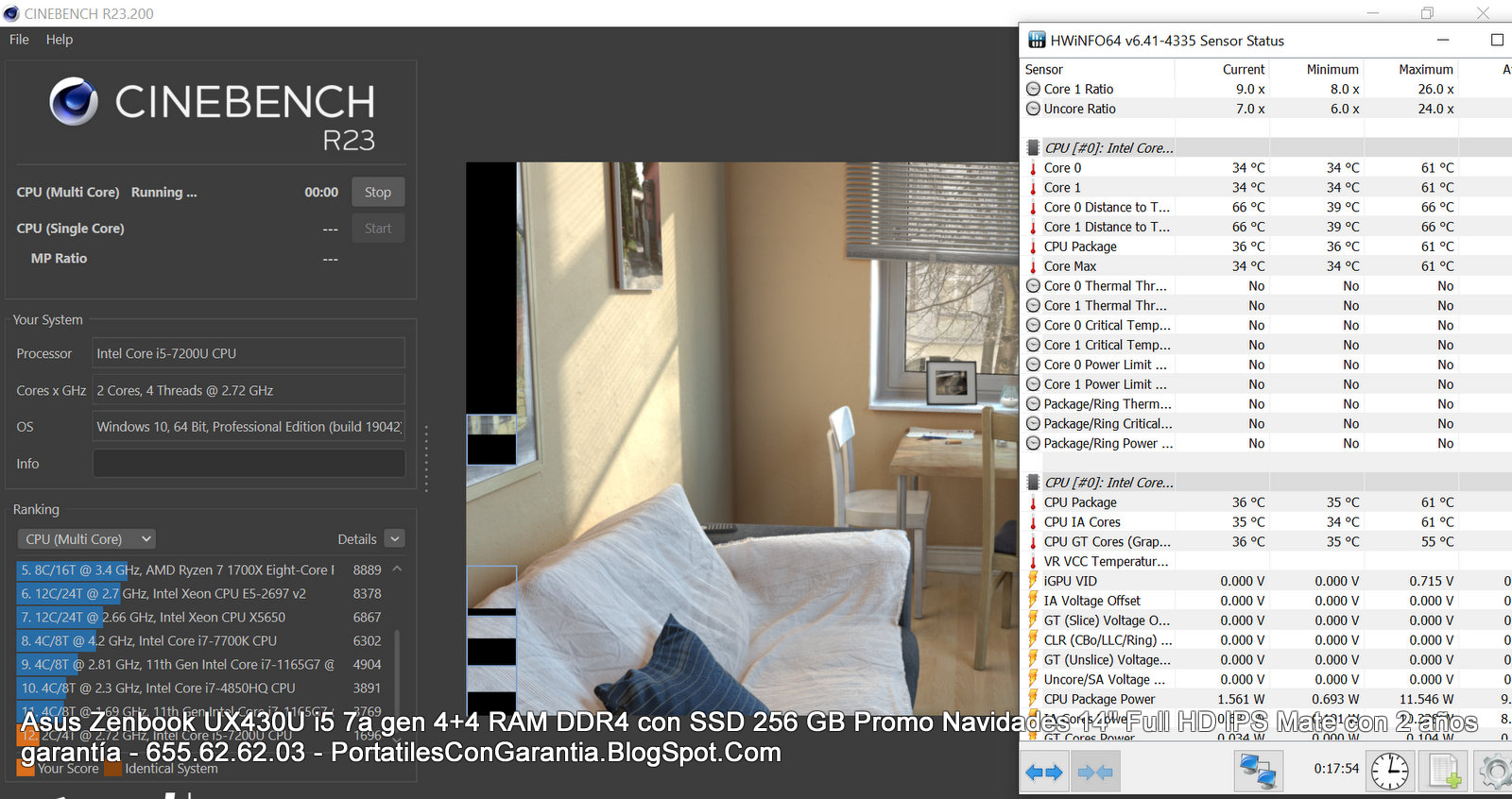
Task: Click the ranking list scroll-up arrow
Action: 397,569
